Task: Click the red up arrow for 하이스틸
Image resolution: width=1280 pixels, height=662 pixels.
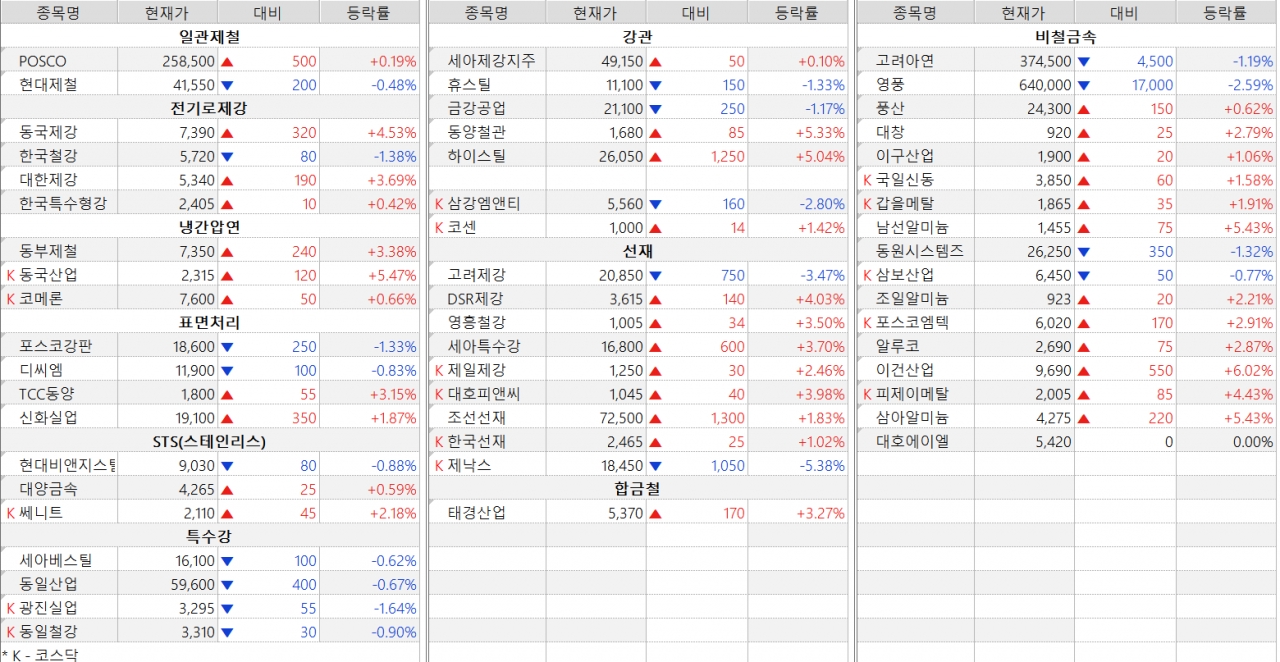Action: point(655,156)
